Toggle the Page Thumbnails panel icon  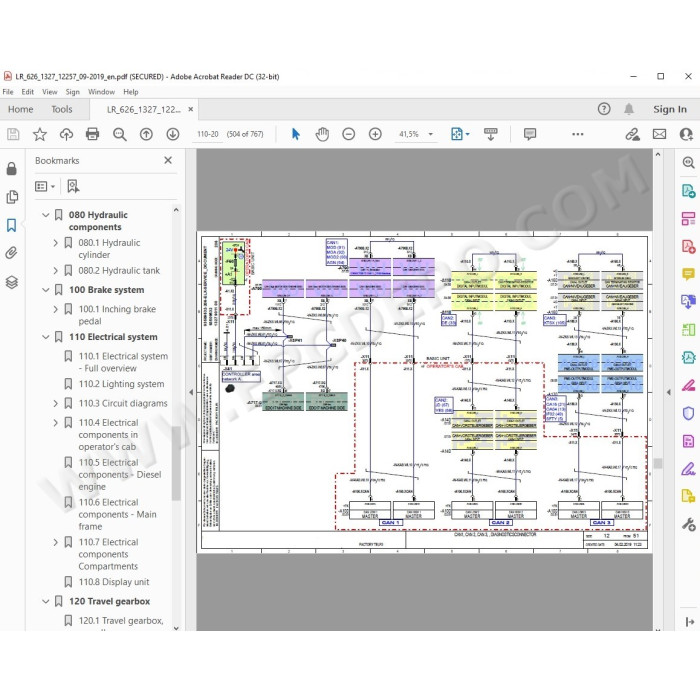[12, 197]
